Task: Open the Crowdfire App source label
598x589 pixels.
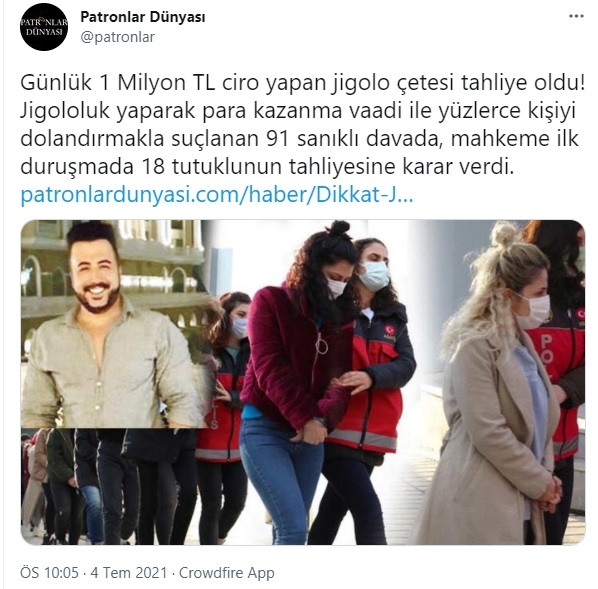Action: point(227,573)
